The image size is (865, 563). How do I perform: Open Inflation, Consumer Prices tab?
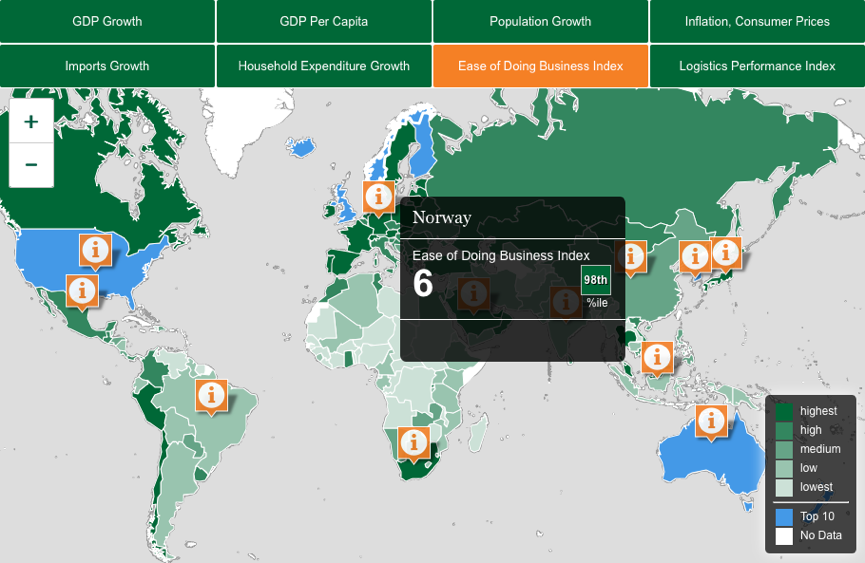click(757, 21)
